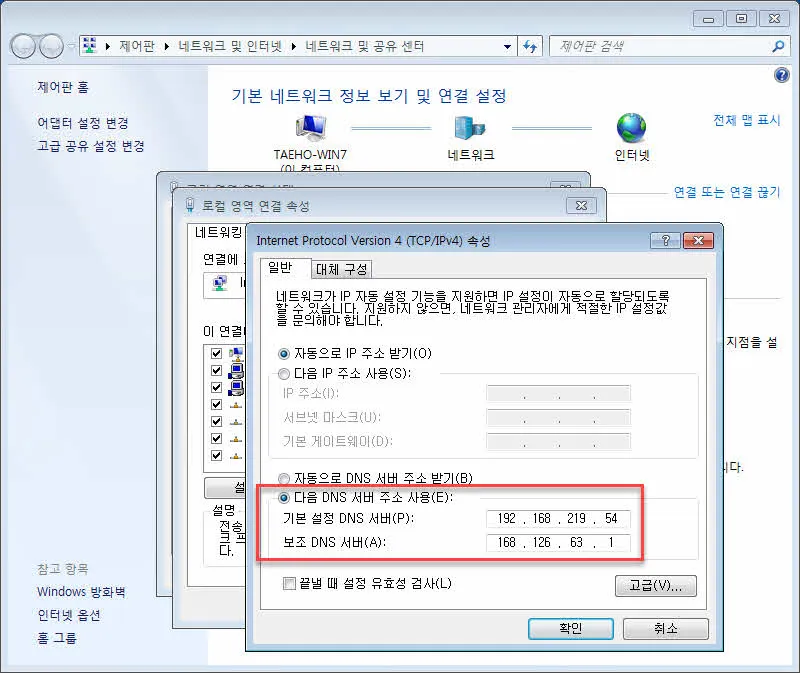Screen dimensions: 800x673
Task: Click the TAEHO-WIN7 computer icon
Action: click(x=308, y=127)
